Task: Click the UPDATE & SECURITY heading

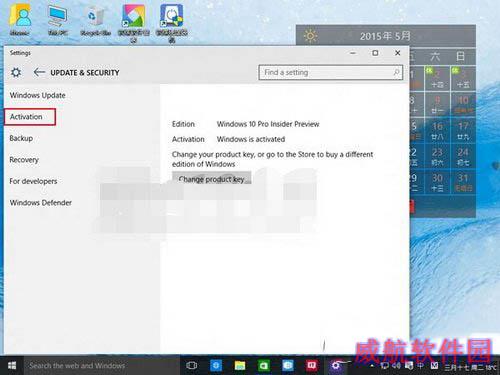Action: 85,73
